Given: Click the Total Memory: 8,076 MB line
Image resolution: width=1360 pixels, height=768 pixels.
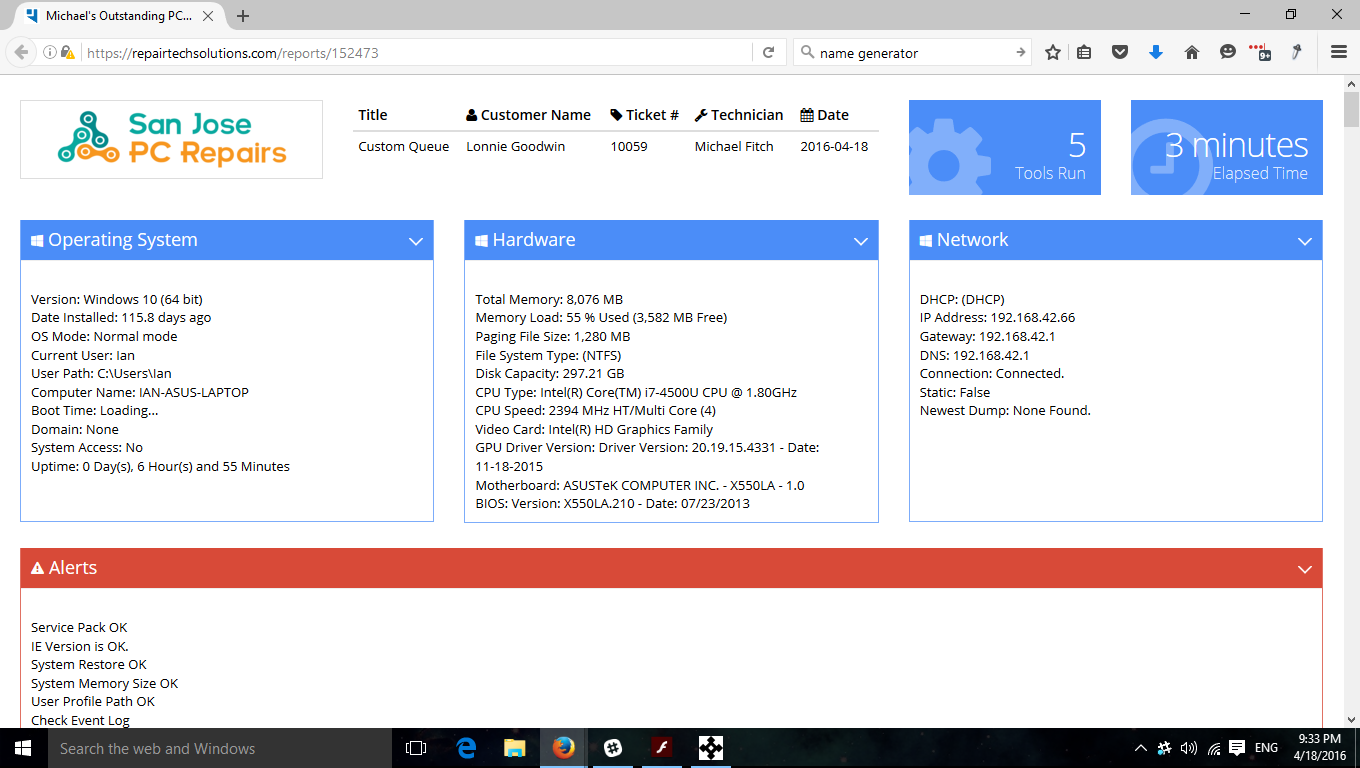Looking at the screenshot, I should (549, 299).
